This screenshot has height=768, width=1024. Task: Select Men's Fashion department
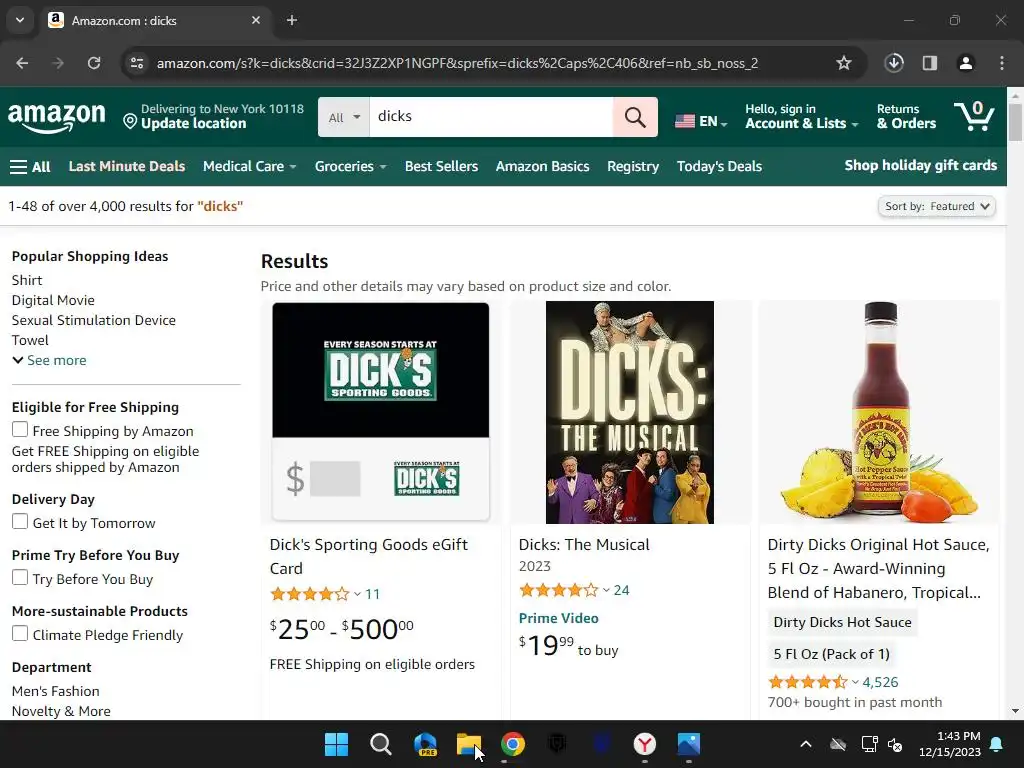click(x=56, y=691)
